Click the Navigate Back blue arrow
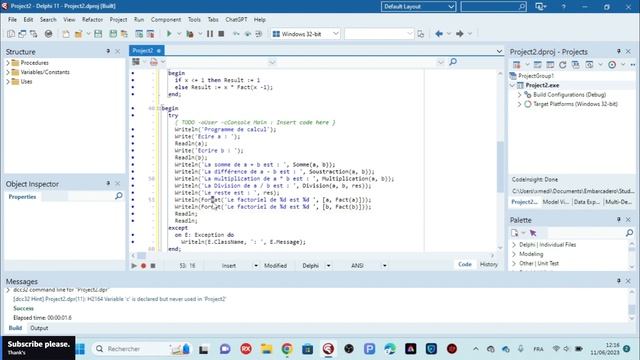Screen dimensions: 640x360 (439, 34)
